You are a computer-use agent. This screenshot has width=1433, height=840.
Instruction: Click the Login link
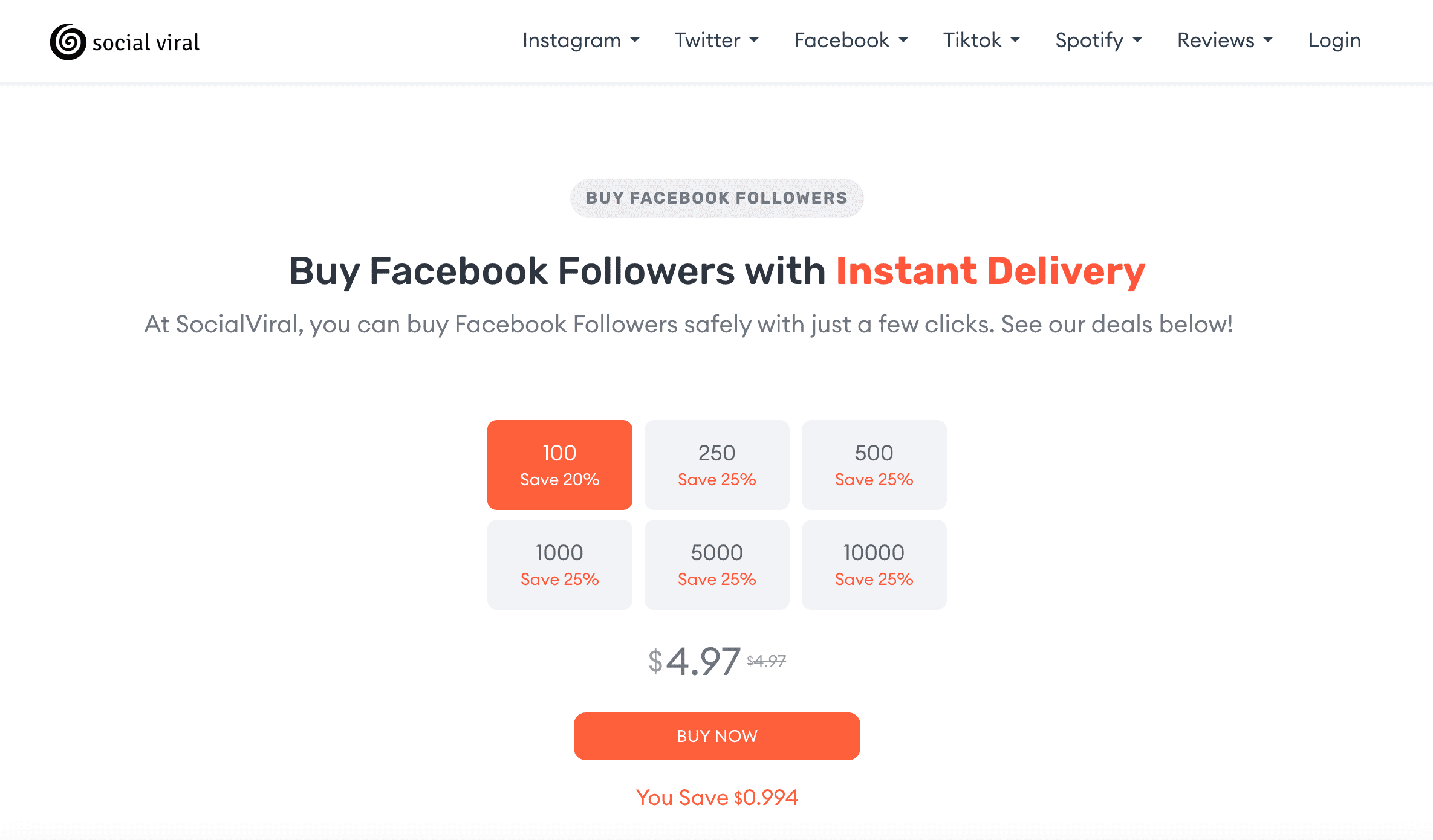pyautogui.click(x=1334, y=40)
